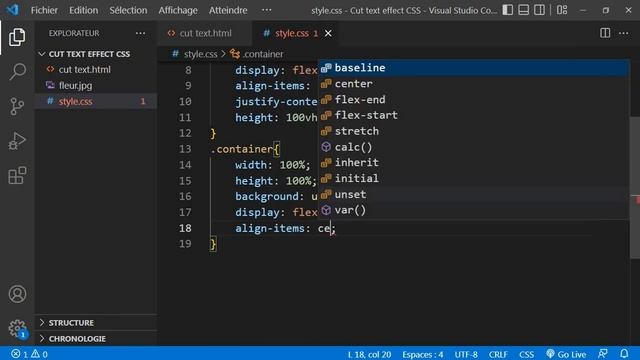The height and width of the screenshot is (360, 640).
Task: Open the feedback icon in status bar
Action: [603, 354]
